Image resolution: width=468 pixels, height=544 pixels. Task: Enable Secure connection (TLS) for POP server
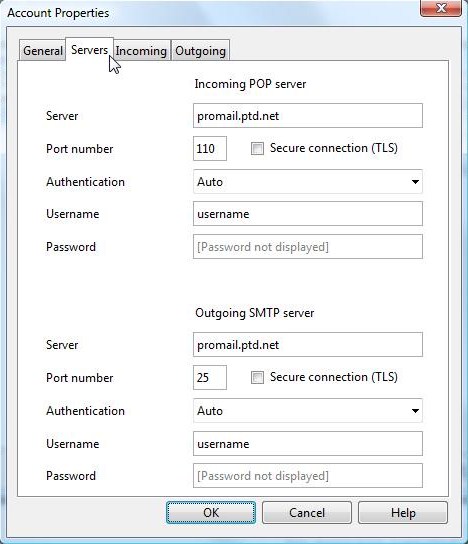[x=257, y=148]
